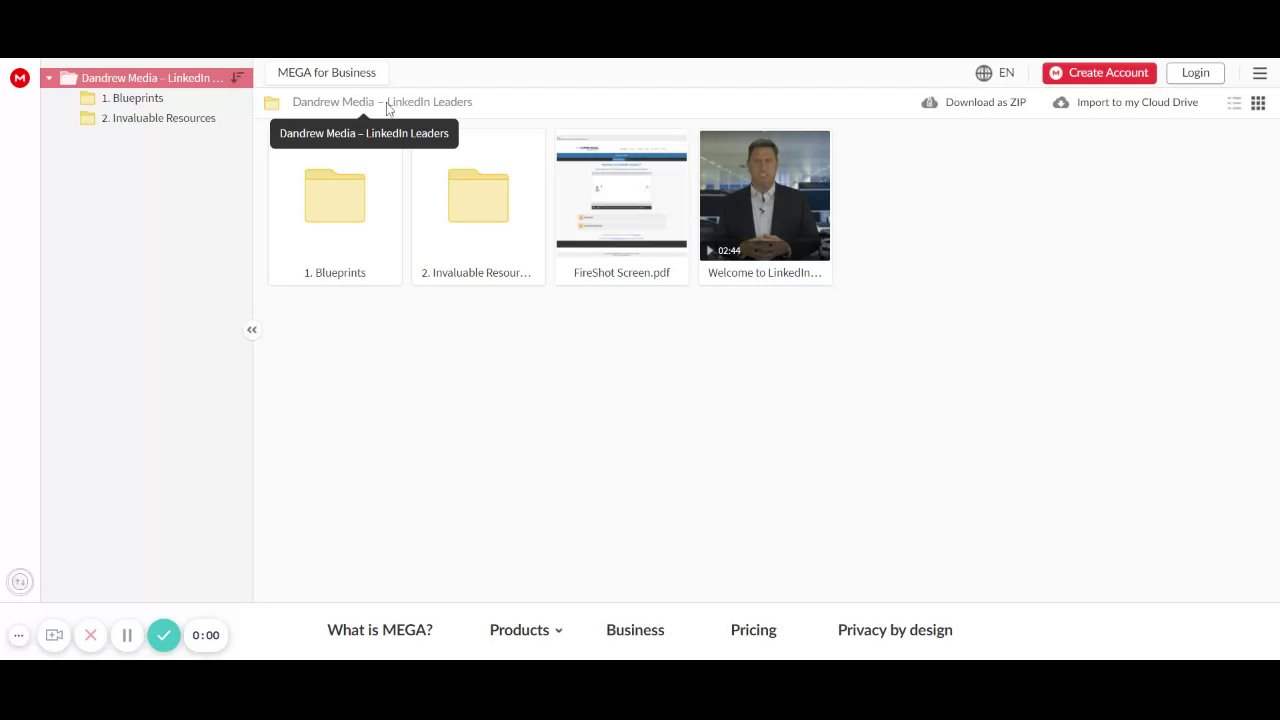
Task: Toggle recorder webcam icon
Action: point(54,635)
